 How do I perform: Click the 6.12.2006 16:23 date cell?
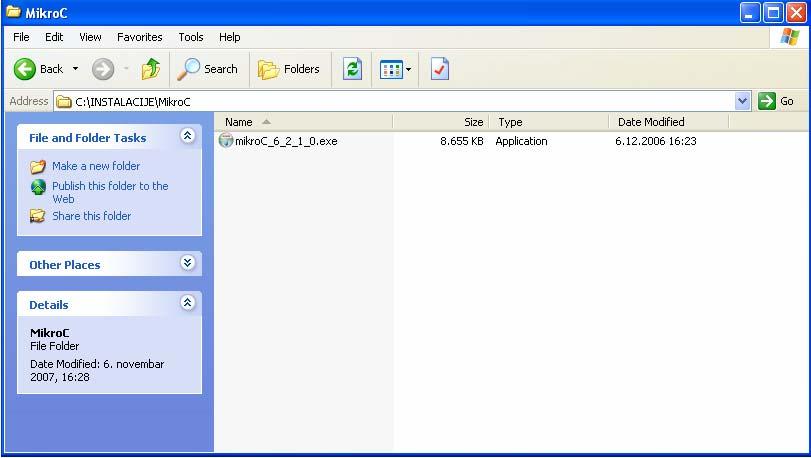click(x=656, y=141)
